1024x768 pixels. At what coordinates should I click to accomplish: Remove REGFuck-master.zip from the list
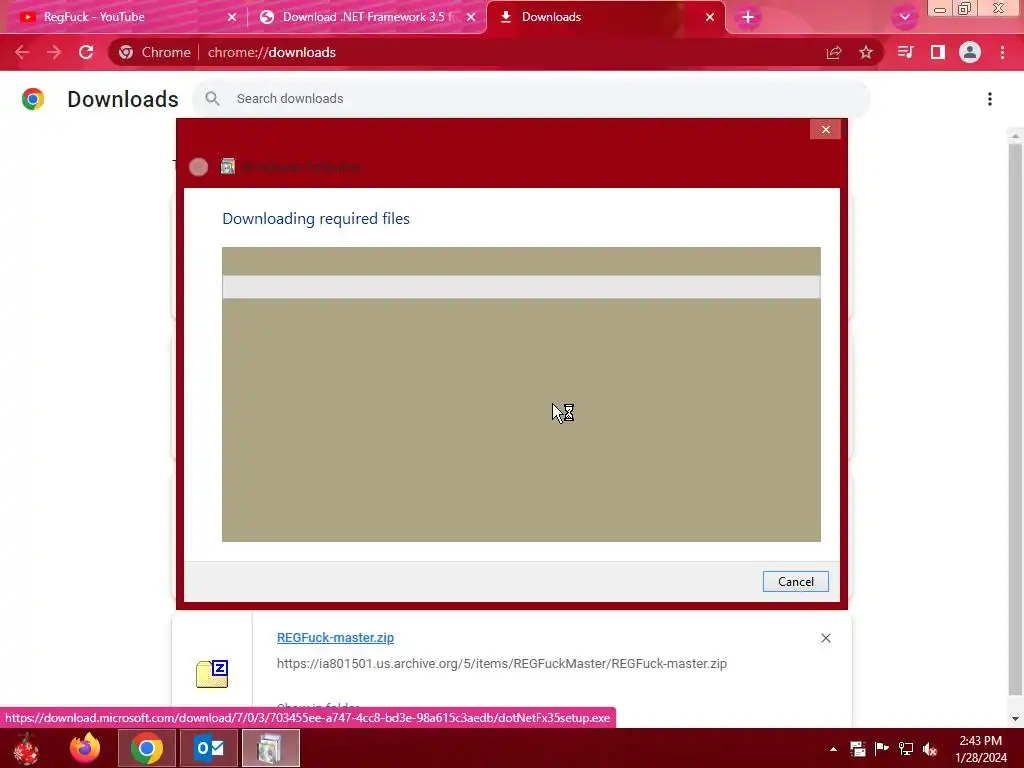(825, 638)
